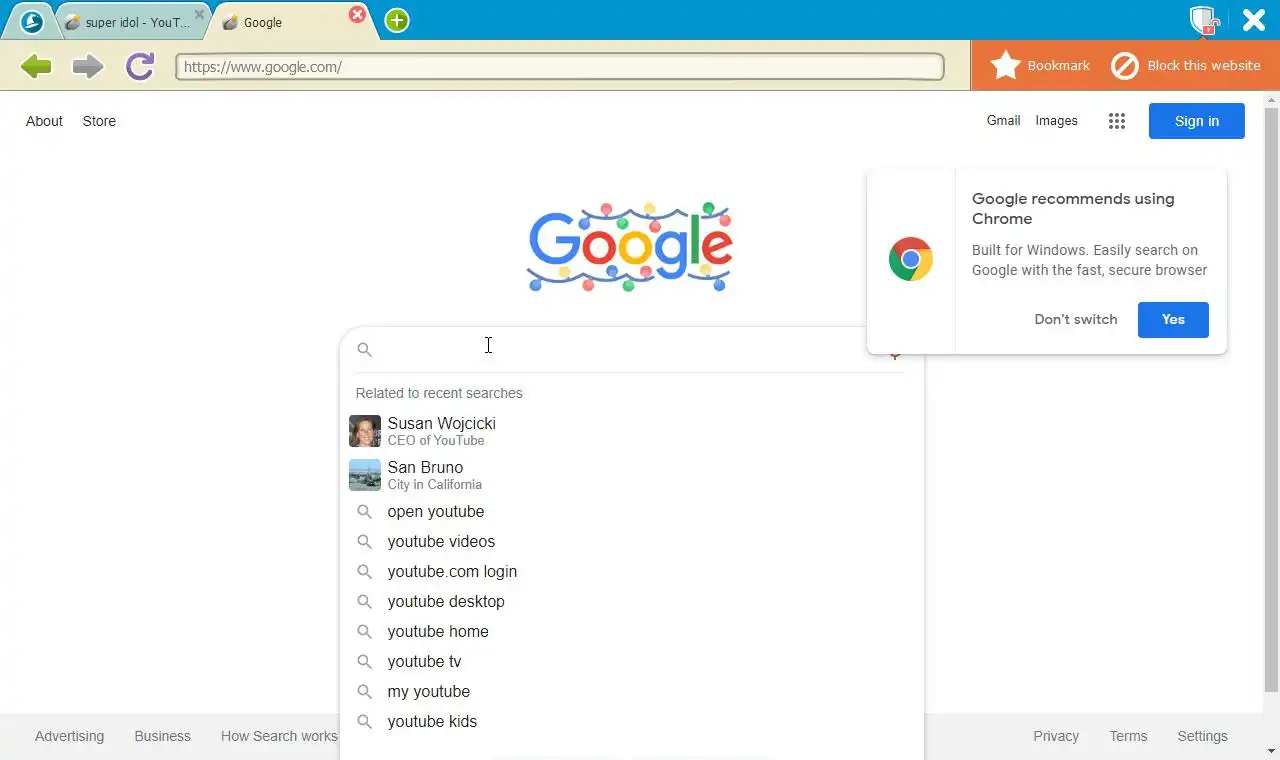The width and height of the screenshot is (1280, 760).
Task: Open the shield security icon
Action: 1203,20
